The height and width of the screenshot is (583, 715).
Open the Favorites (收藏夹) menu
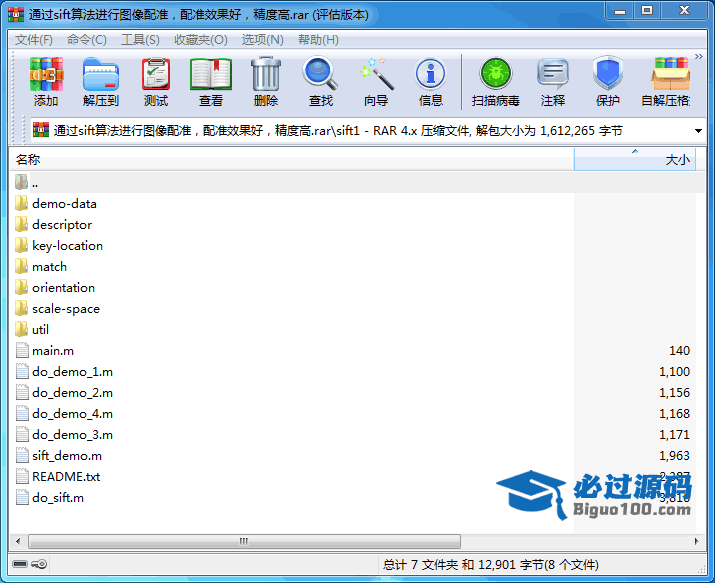coord(201,40)
